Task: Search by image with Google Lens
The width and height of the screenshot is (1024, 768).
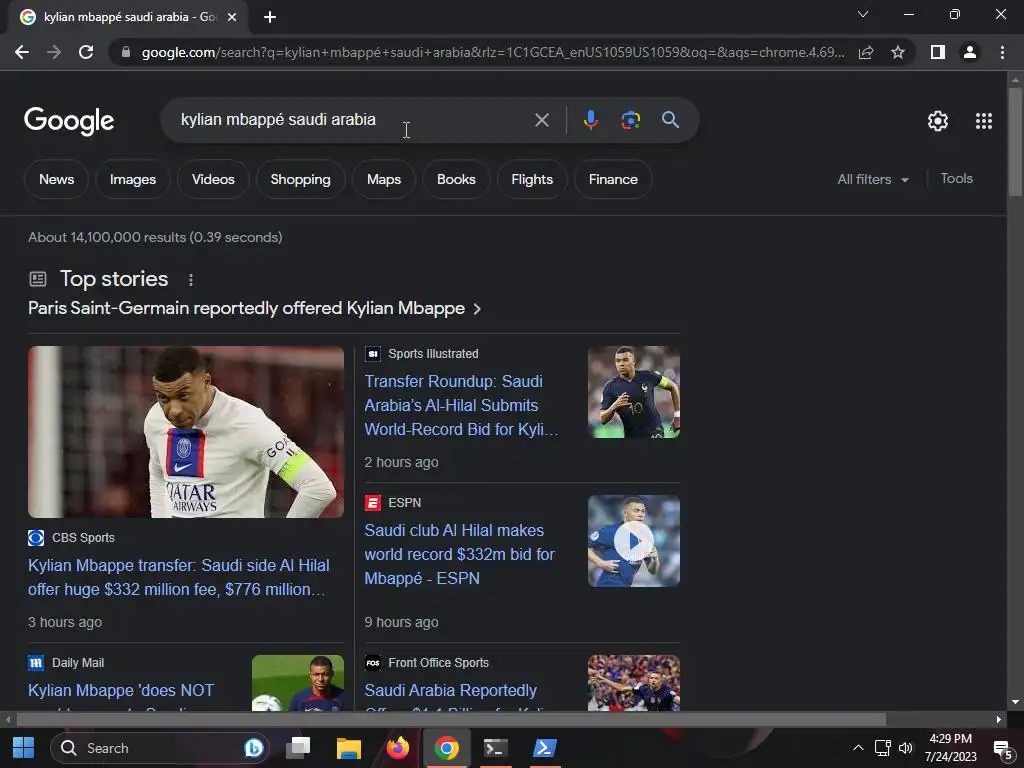Action: 630,120
